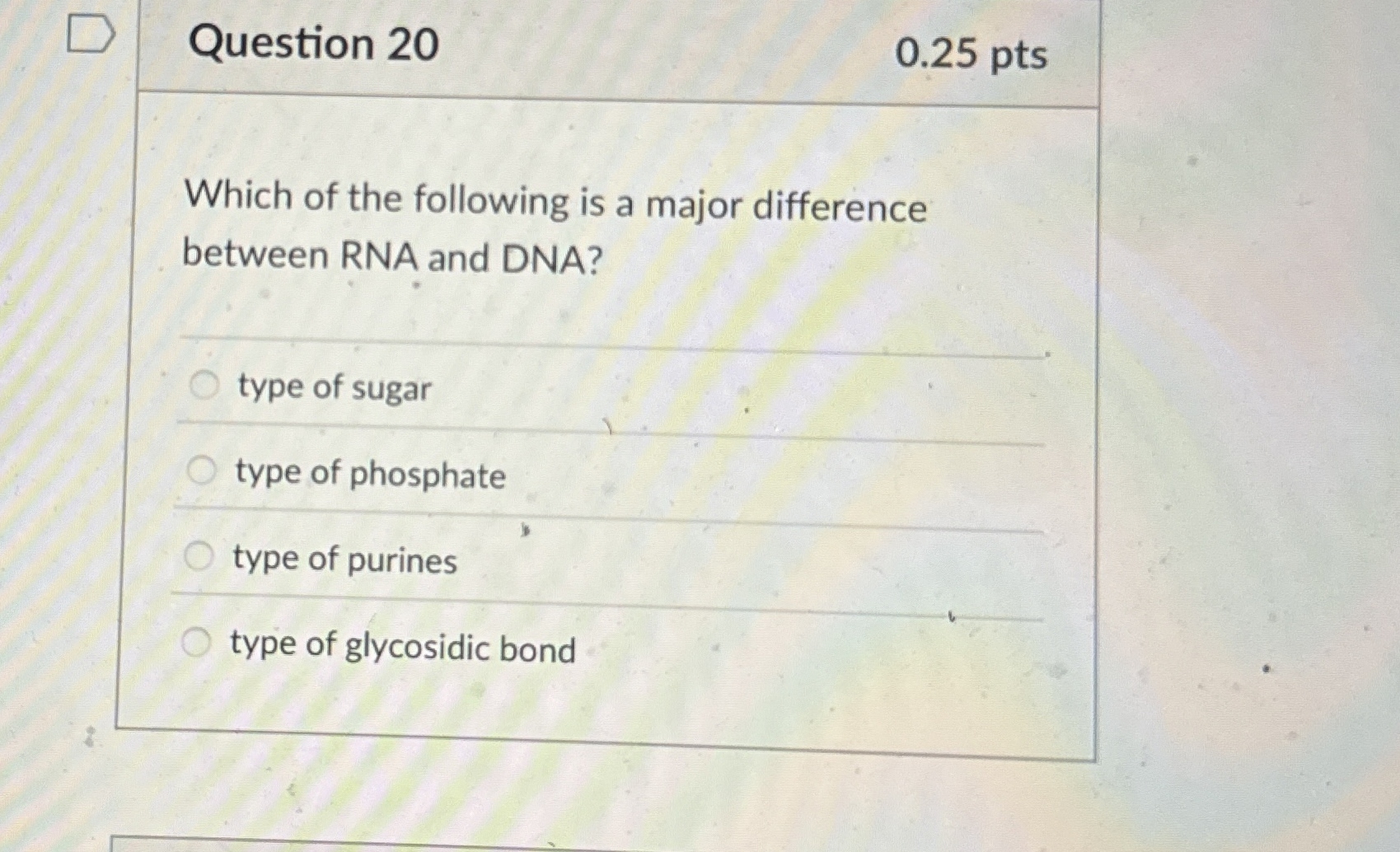The width and height of the screenshot is (1400, 852).
Task: Click the answer text 'type of glycosidic bond'
Action: (x=401, y=649)
